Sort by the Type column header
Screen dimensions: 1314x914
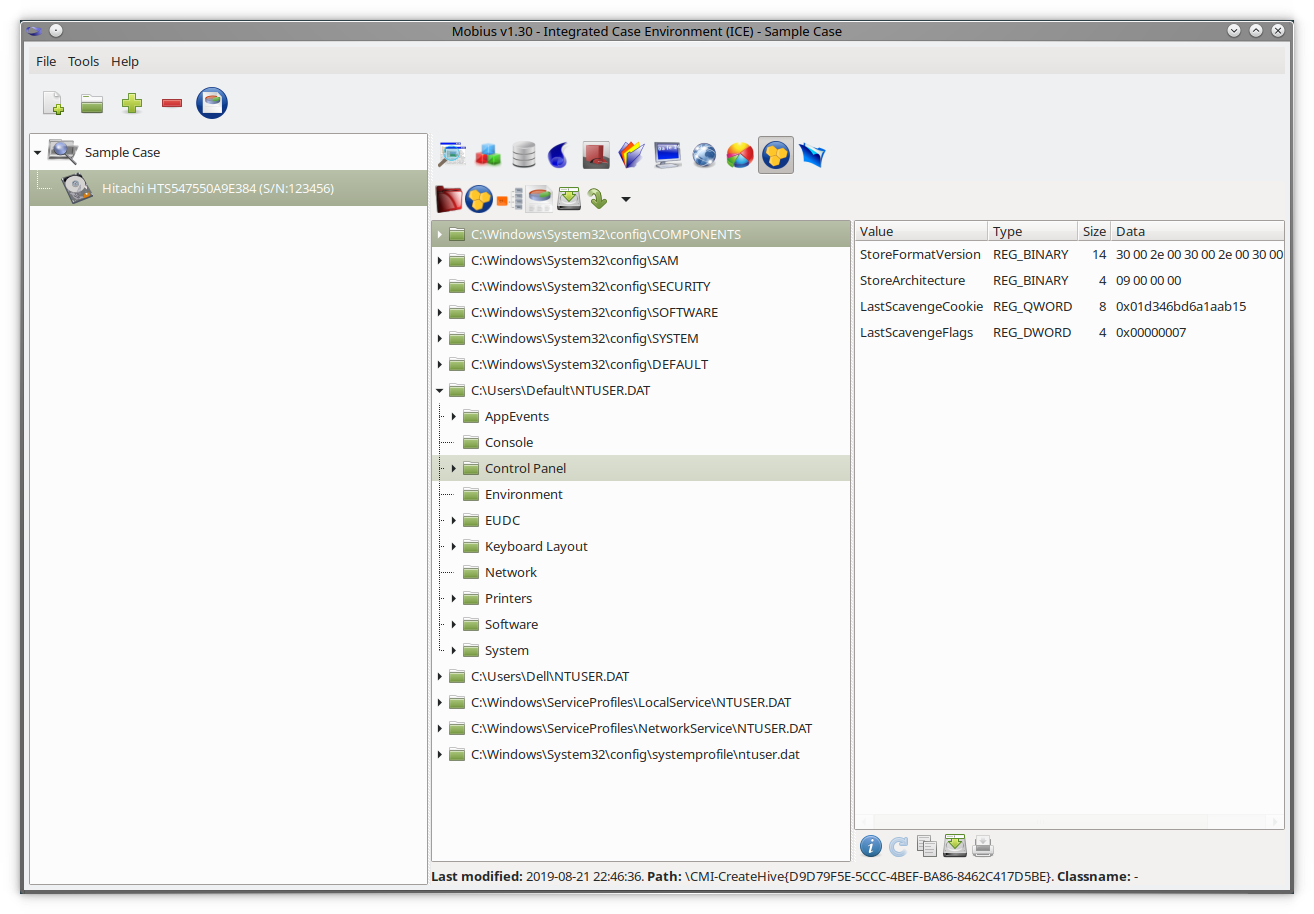coord(1030,231)
